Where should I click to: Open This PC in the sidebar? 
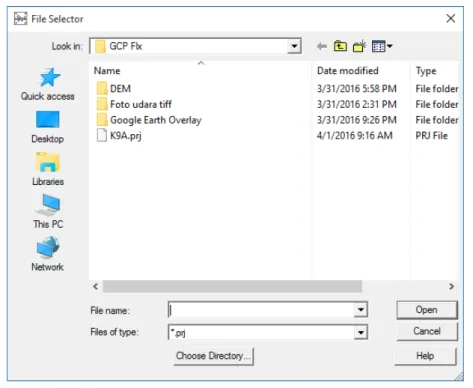[x=48, y=211]
